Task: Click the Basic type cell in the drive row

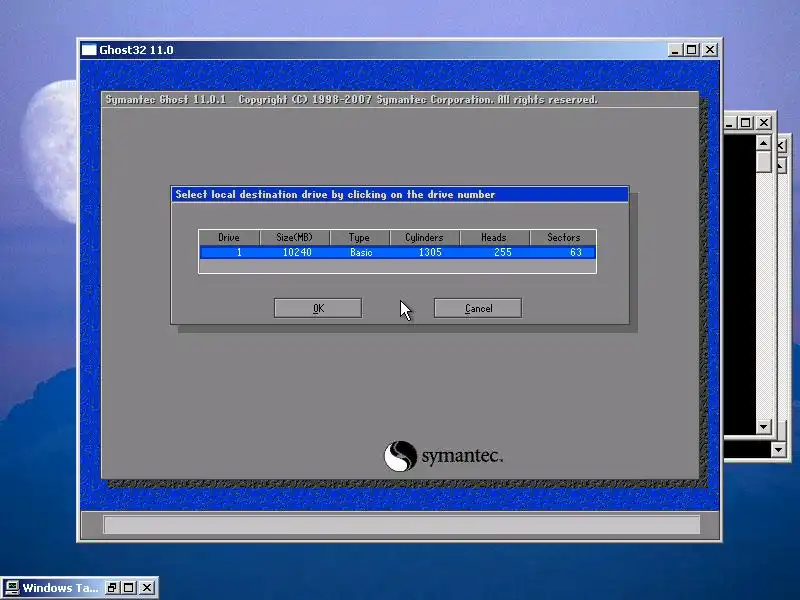Action: click(x=361, y=252)
